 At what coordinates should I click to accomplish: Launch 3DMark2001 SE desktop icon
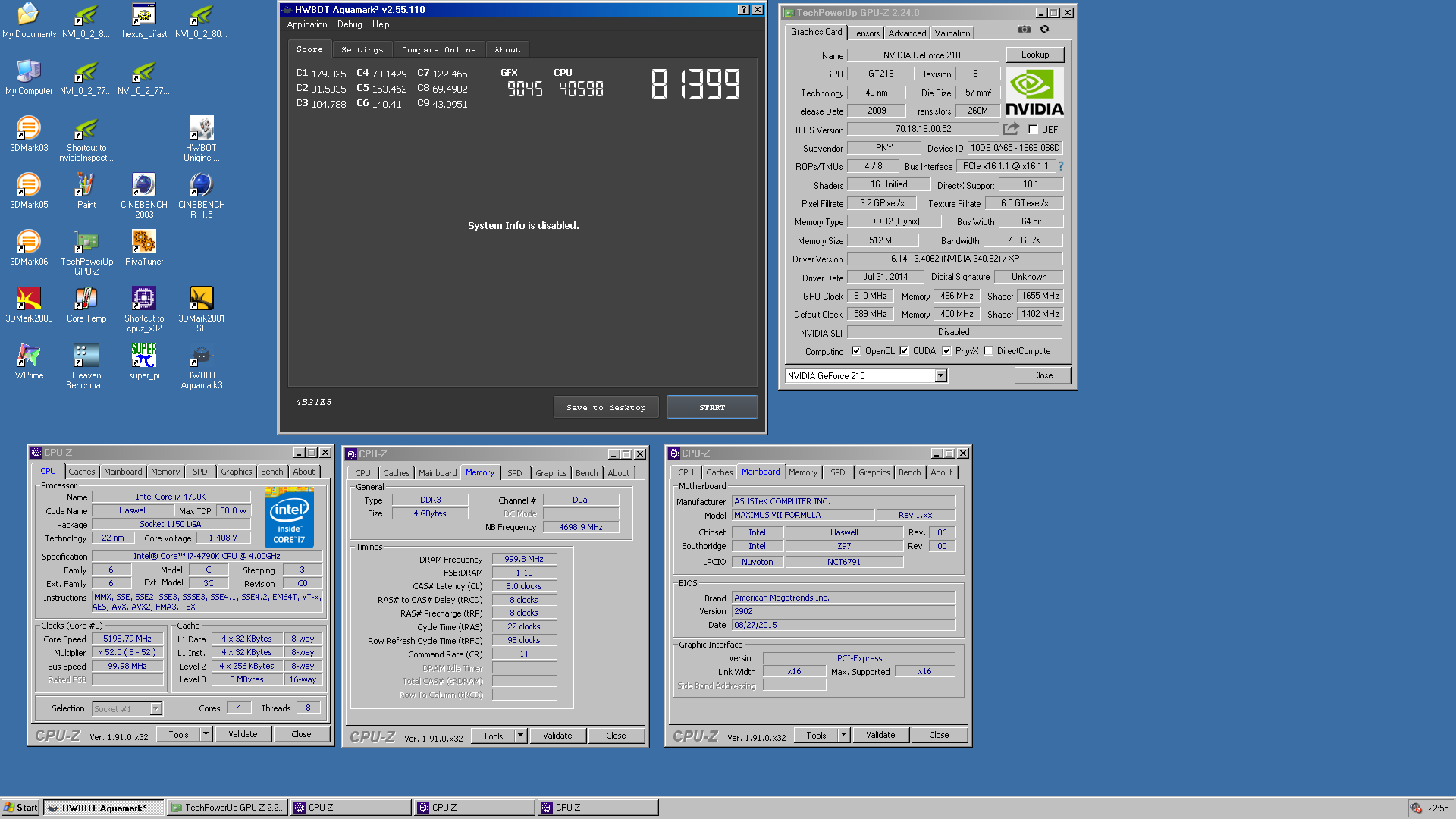tap(201, 309)
